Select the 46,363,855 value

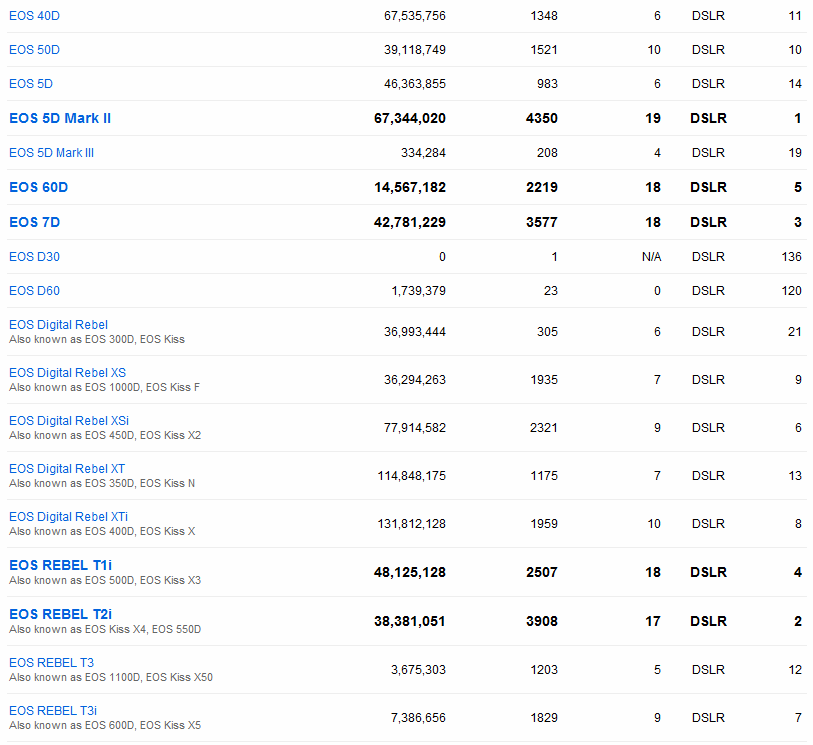(x=415, y=84)
